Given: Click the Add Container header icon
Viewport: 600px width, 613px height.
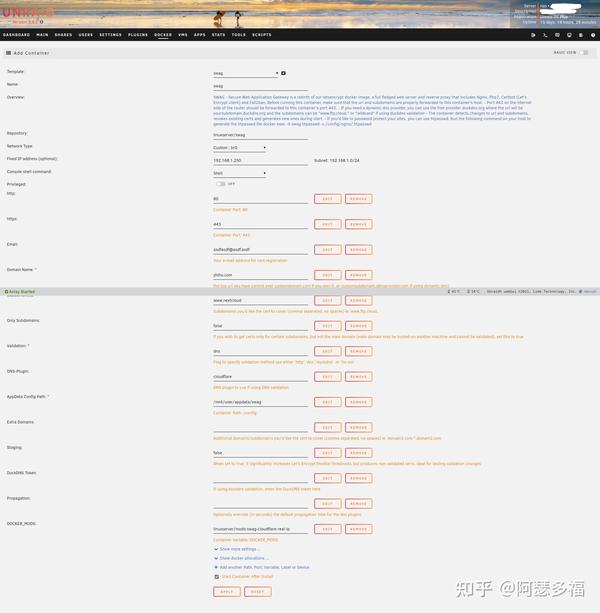Looking at the screenshot, I should pyautogui.click(x=8, y=53).
